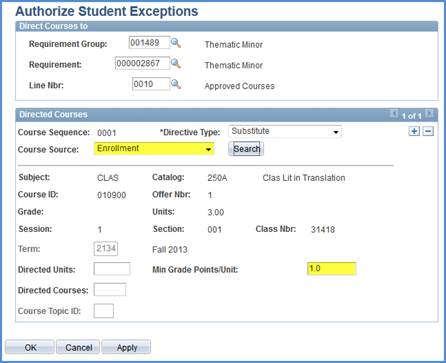The width and height of the screenshot is (446, 363).
Task: Add a new Directed Courses row with plus
Action: pyautogui.click(x=414, y=131)
